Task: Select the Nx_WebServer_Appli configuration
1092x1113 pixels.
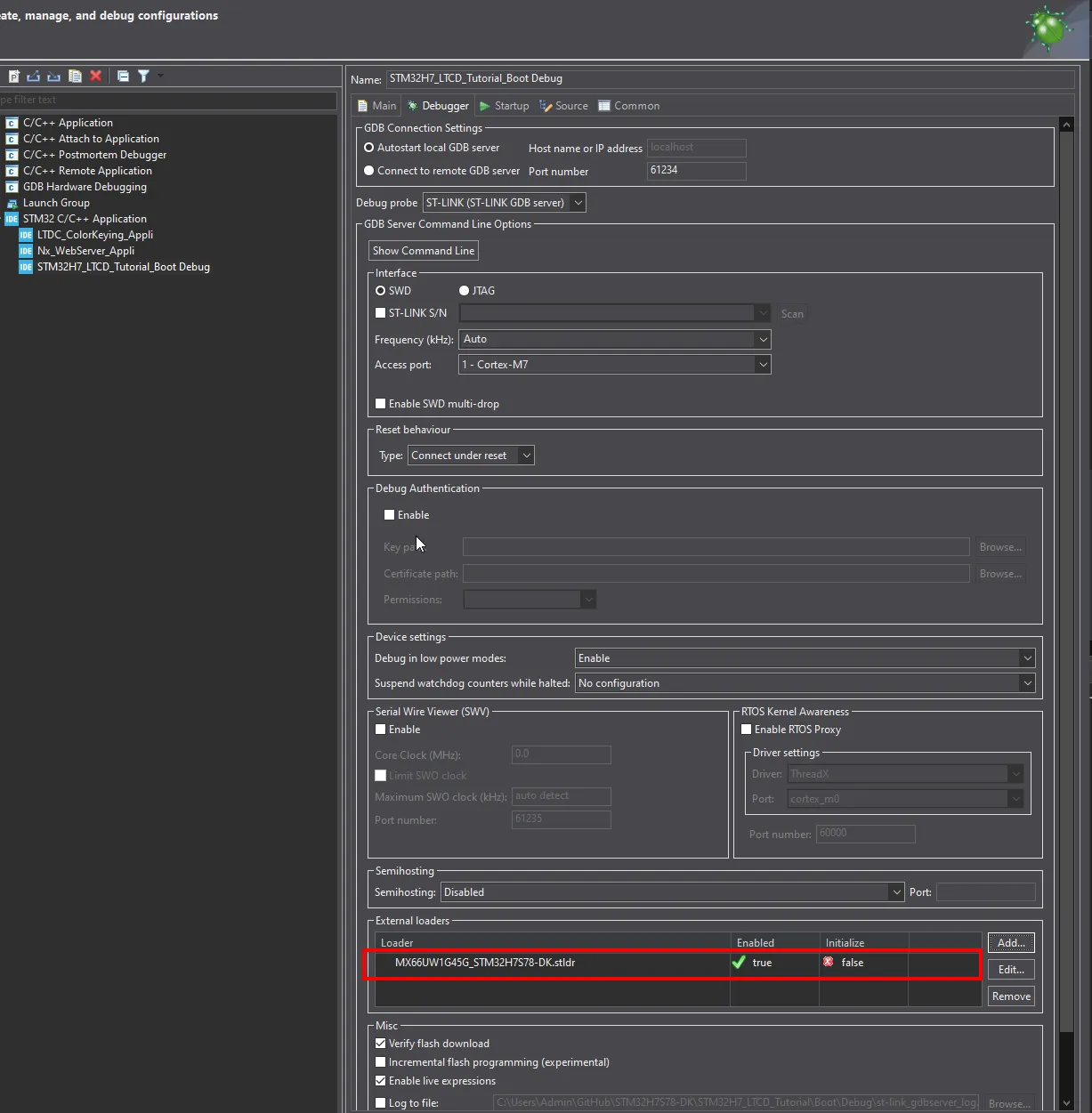Action: click(85, 251)
